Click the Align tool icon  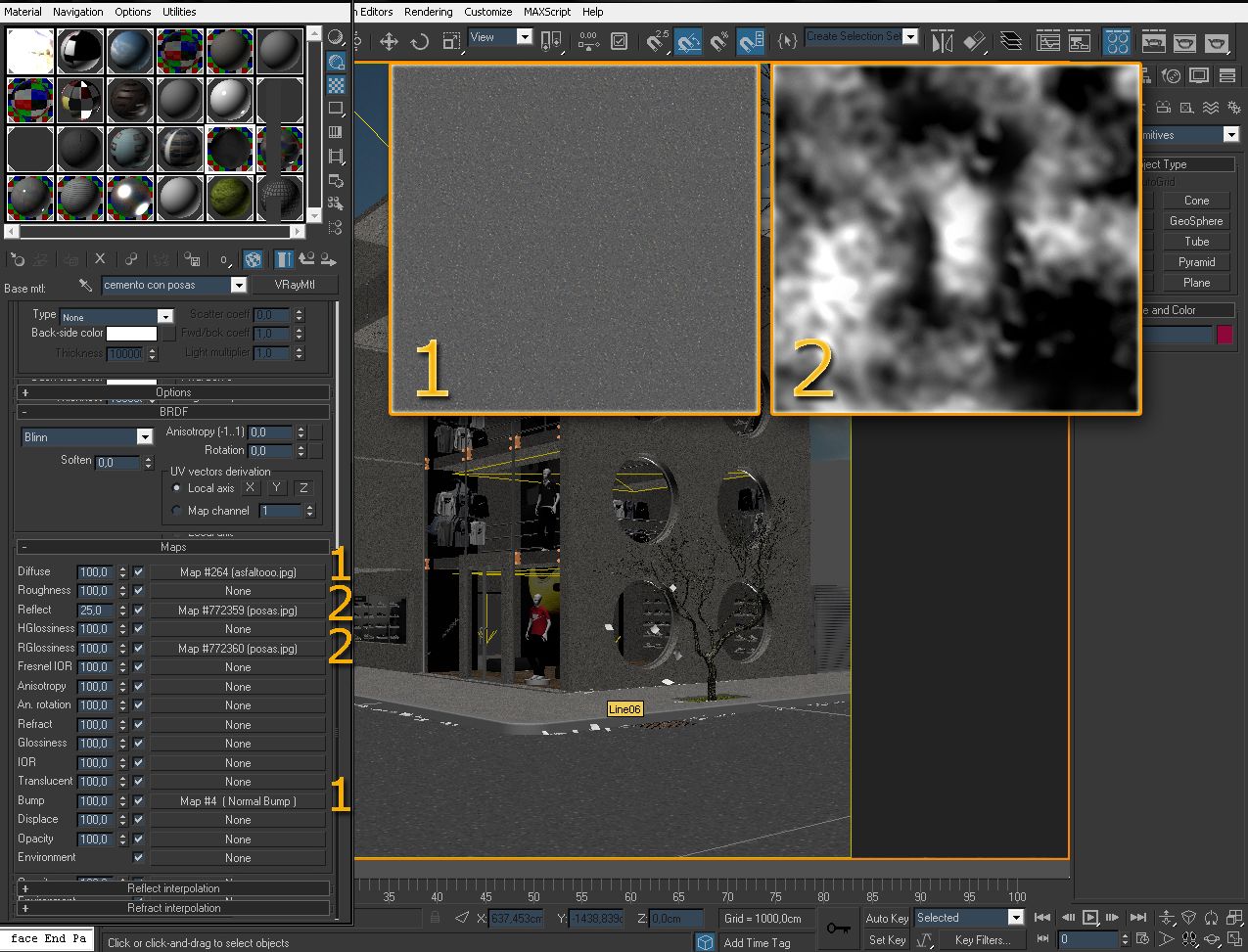[975, 41]
